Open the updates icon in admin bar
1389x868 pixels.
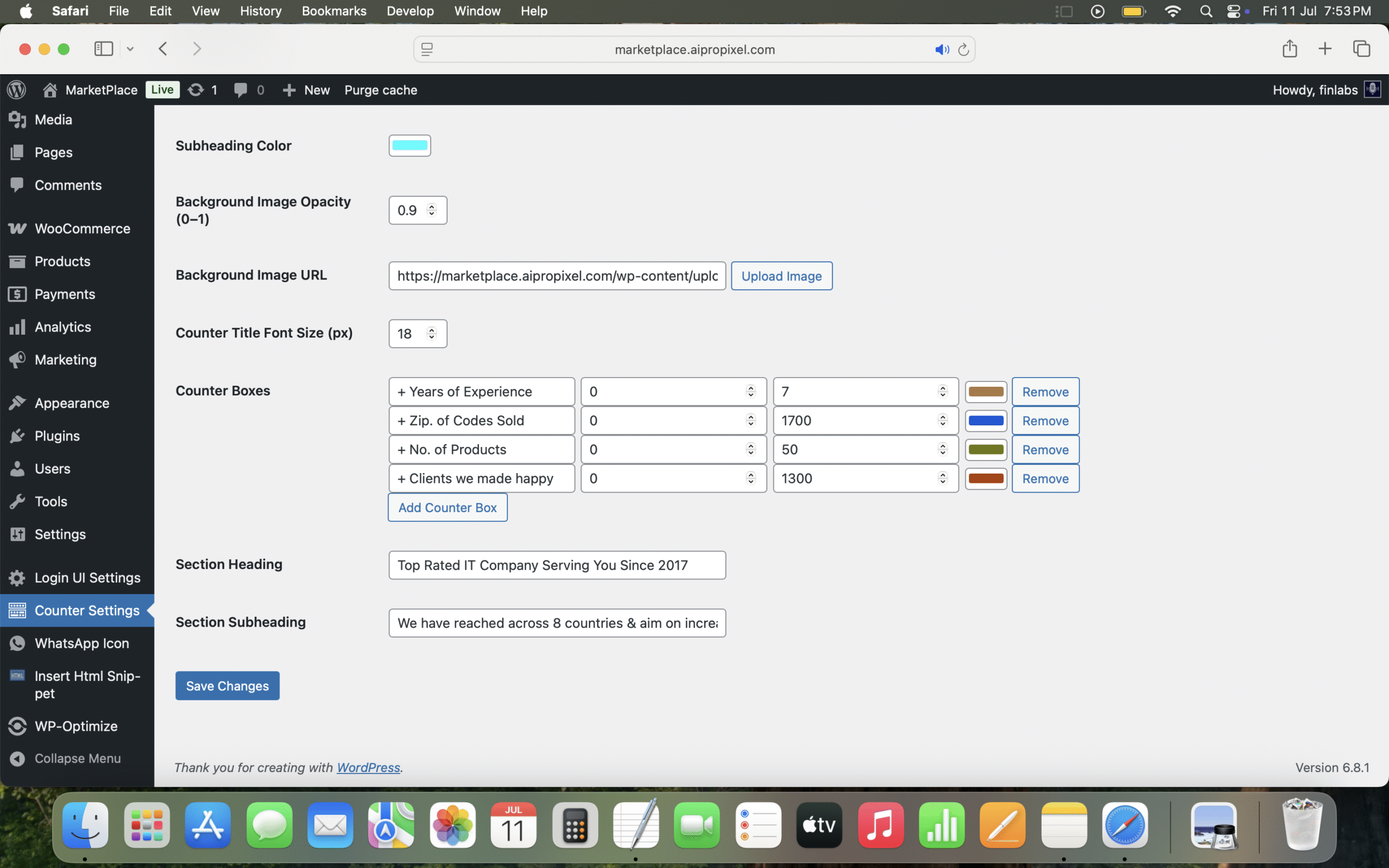point(196,90)
